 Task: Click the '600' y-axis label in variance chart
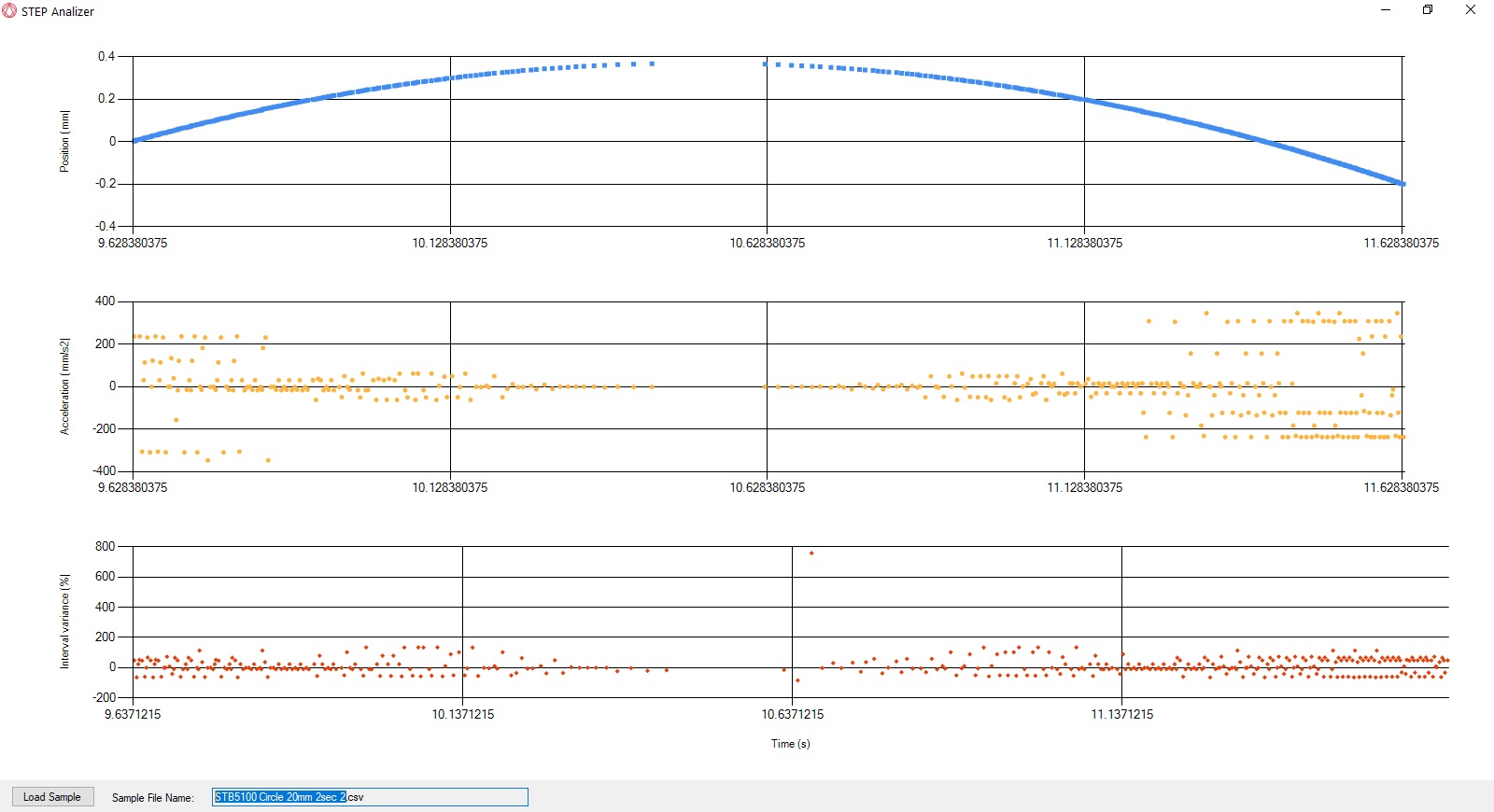106,577
